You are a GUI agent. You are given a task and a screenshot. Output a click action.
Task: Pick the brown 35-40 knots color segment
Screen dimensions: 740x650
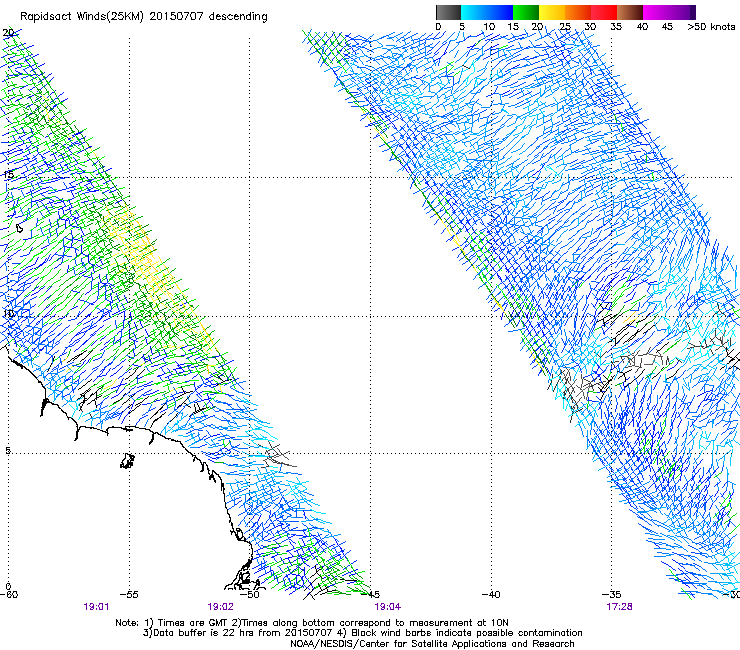[x=630, y=12]
